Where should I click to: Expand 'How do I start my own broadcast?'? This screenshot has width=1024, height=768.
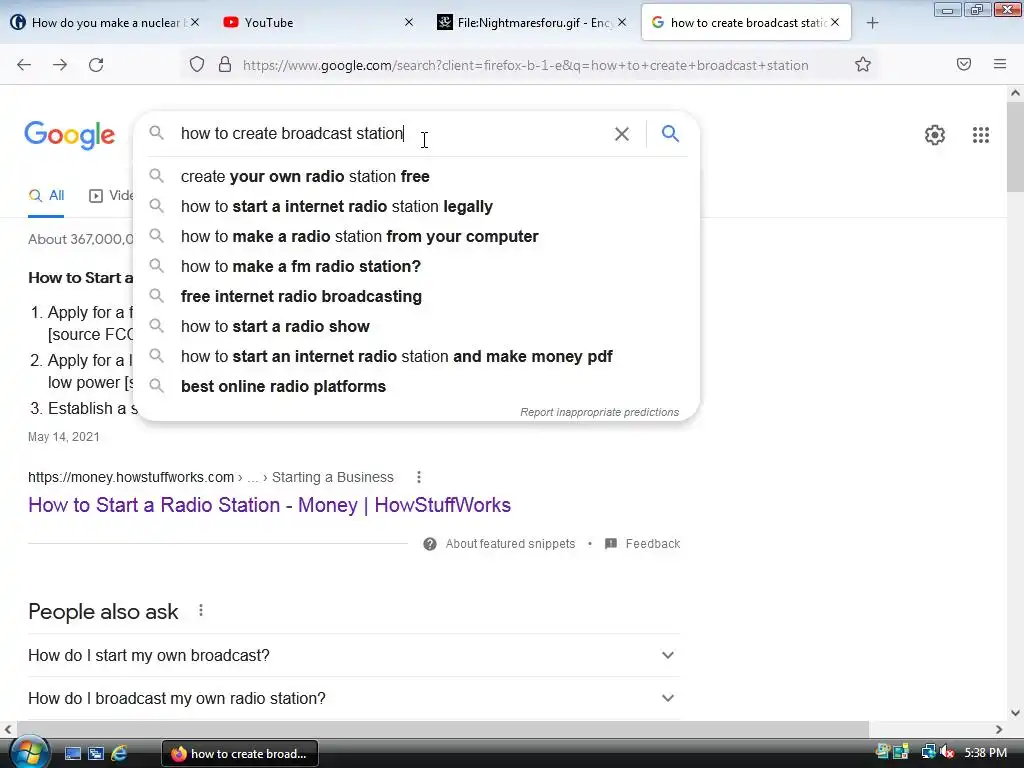coord(354,655)
